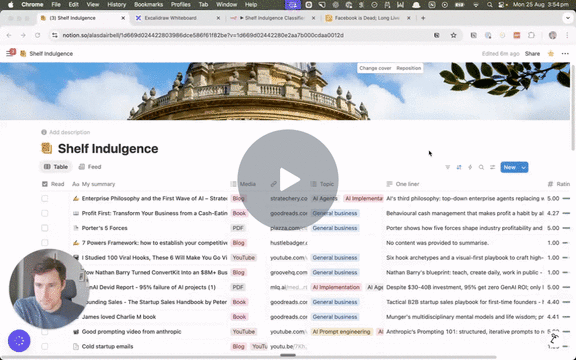576x360 pixels.
Task: Switch to Facebook is Dead browser tab
Action: click(368, 18)
